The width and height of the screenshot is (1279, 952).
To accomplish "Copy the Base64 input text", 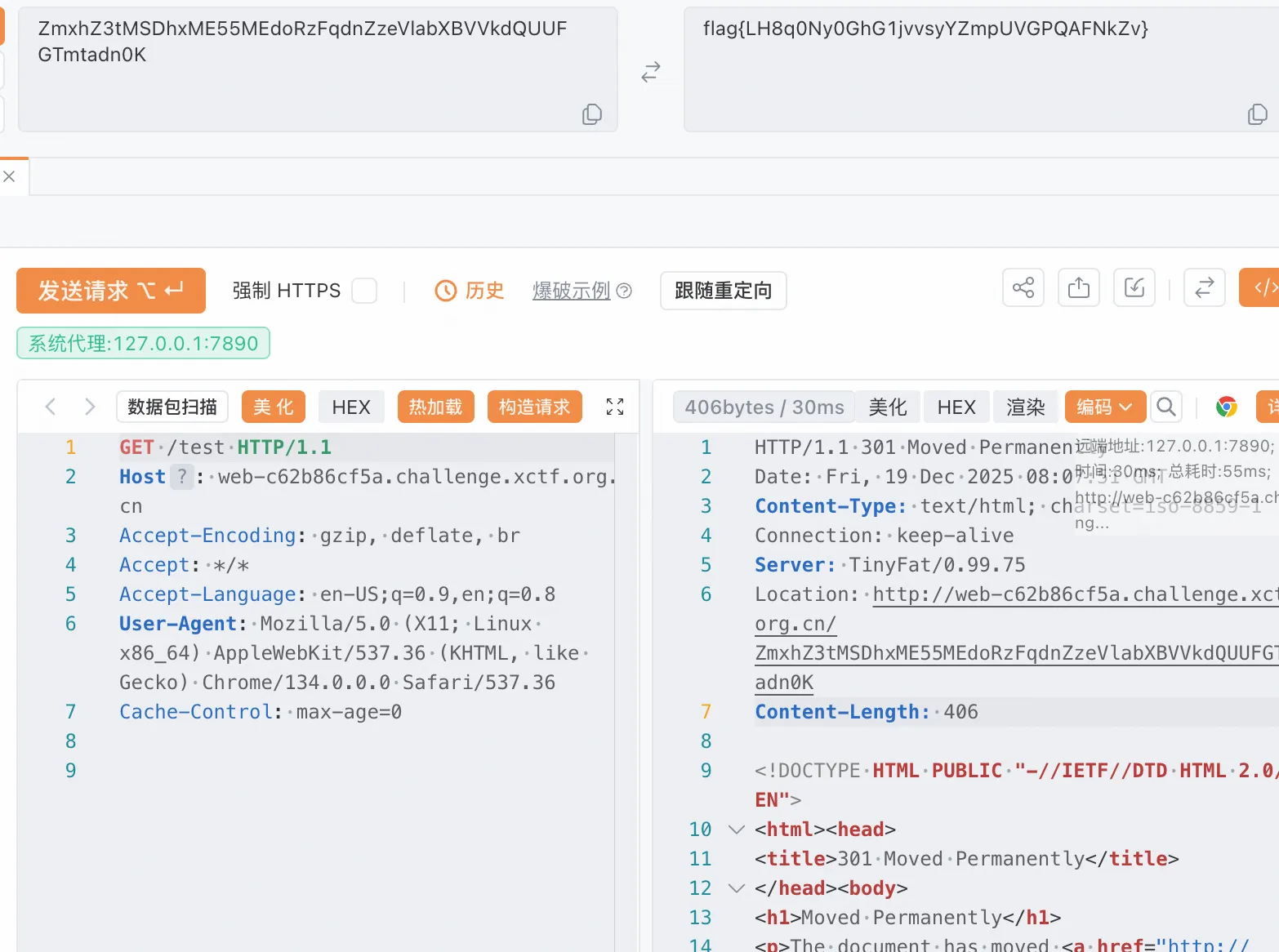I will 592,114.
